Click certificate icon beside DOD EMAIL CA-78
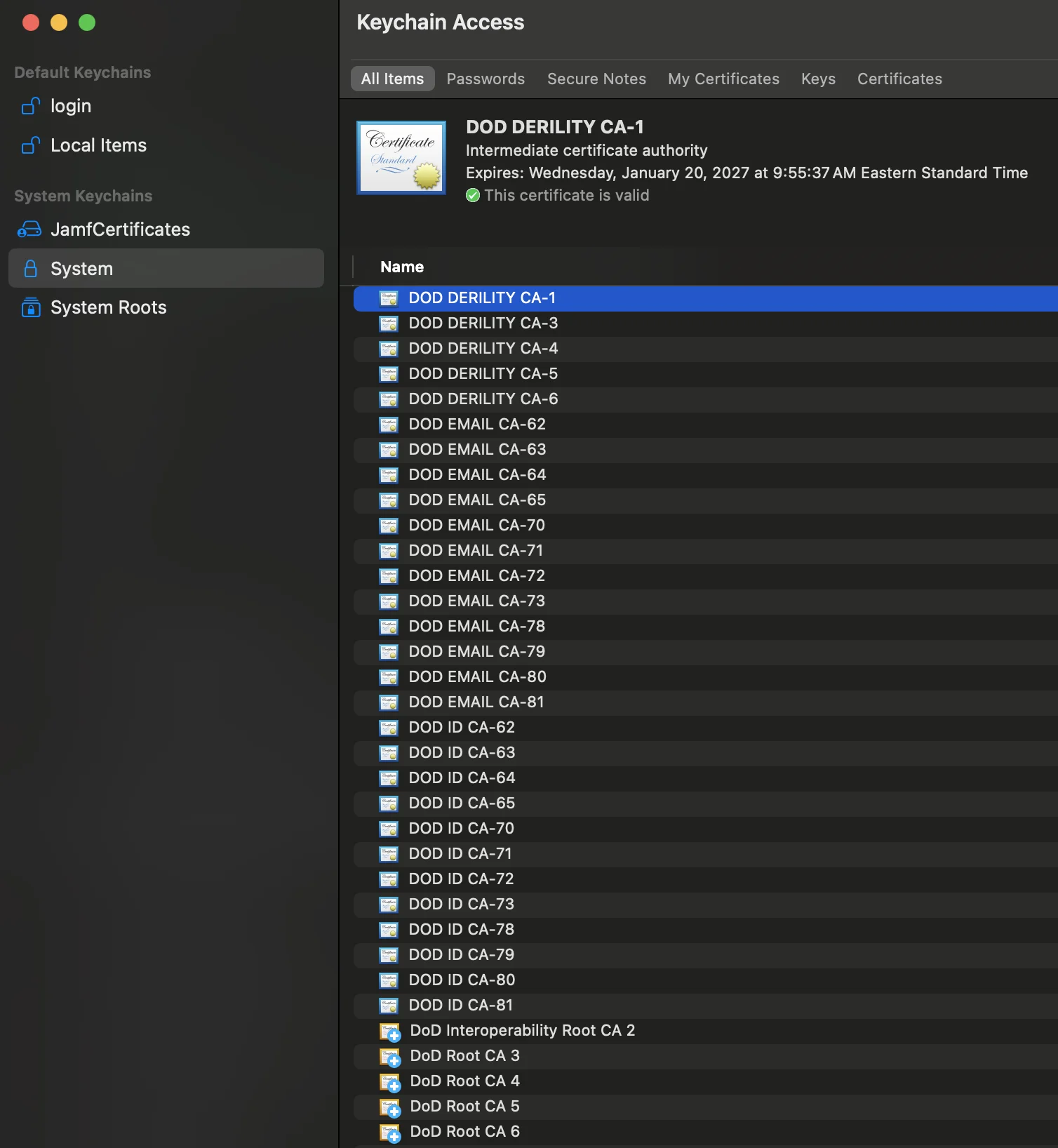 389,627
